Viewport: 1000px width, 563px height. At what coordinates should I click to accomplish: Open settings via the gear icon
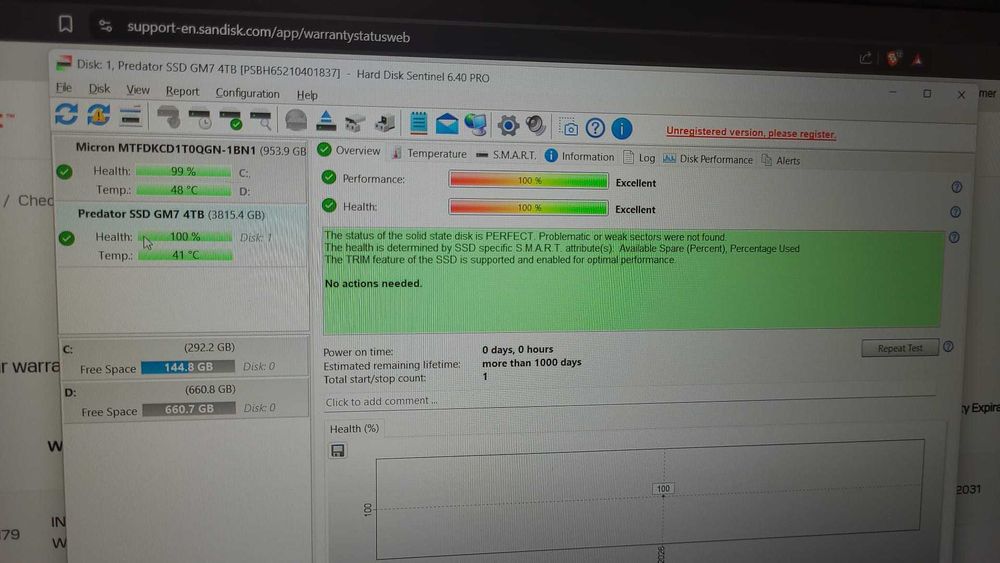pyautogui.click(x=508, y=125)
